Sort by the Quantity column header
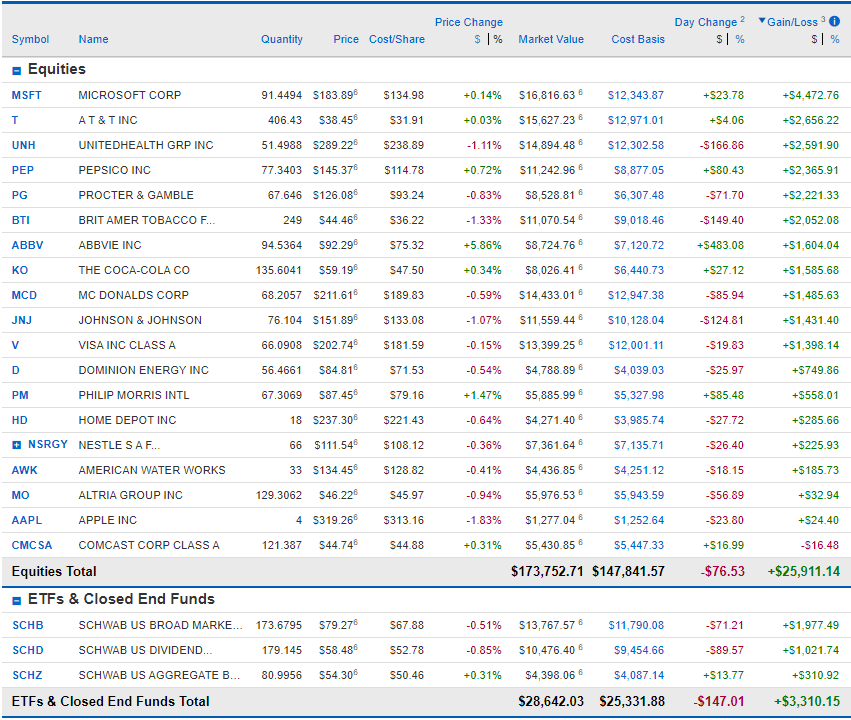This screenshot has width=851, height=720. [x=282, y=39]
